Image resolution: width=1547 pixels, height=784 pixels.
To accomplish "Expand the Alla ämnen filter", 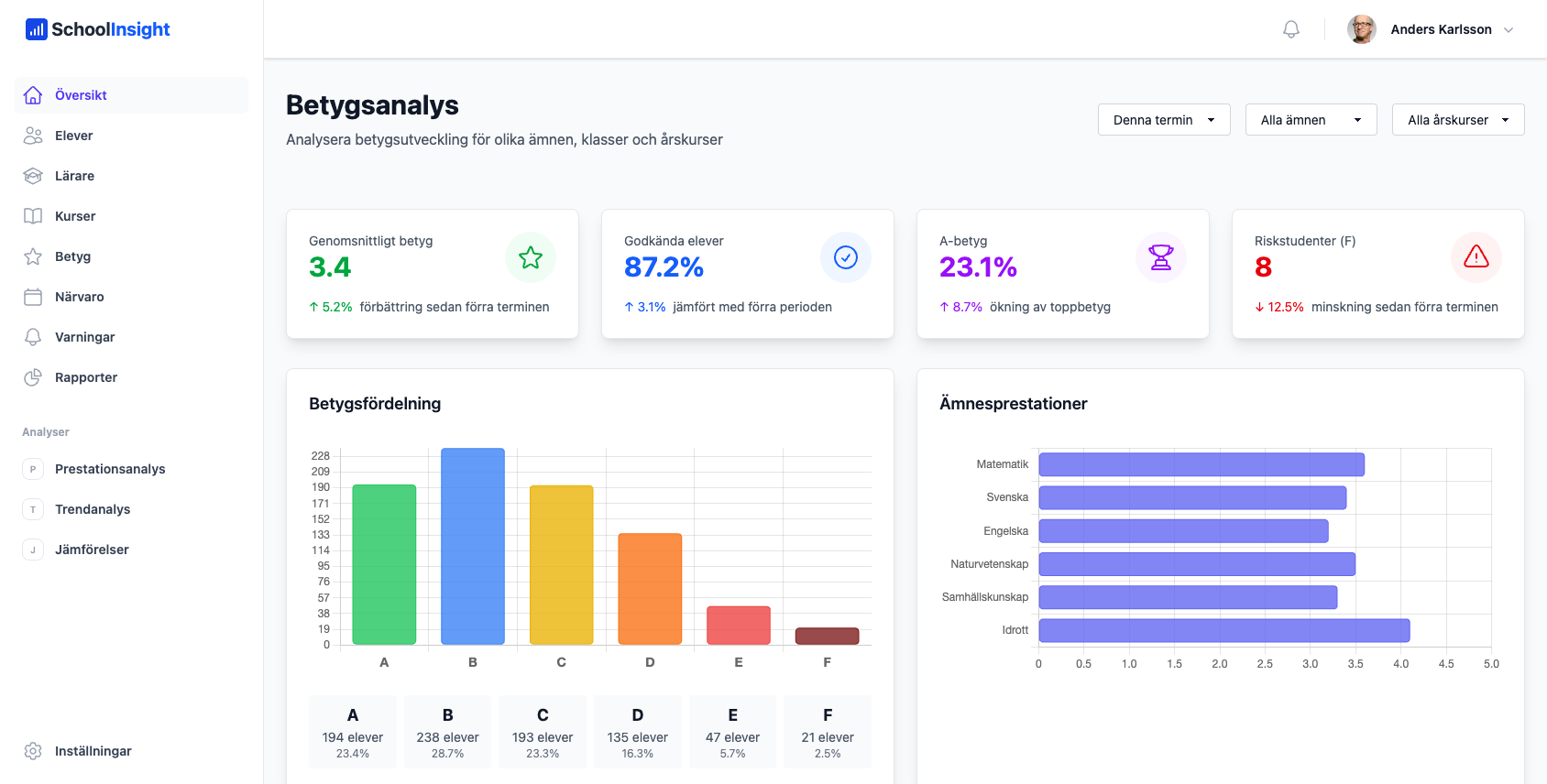I will [1311, 120].
